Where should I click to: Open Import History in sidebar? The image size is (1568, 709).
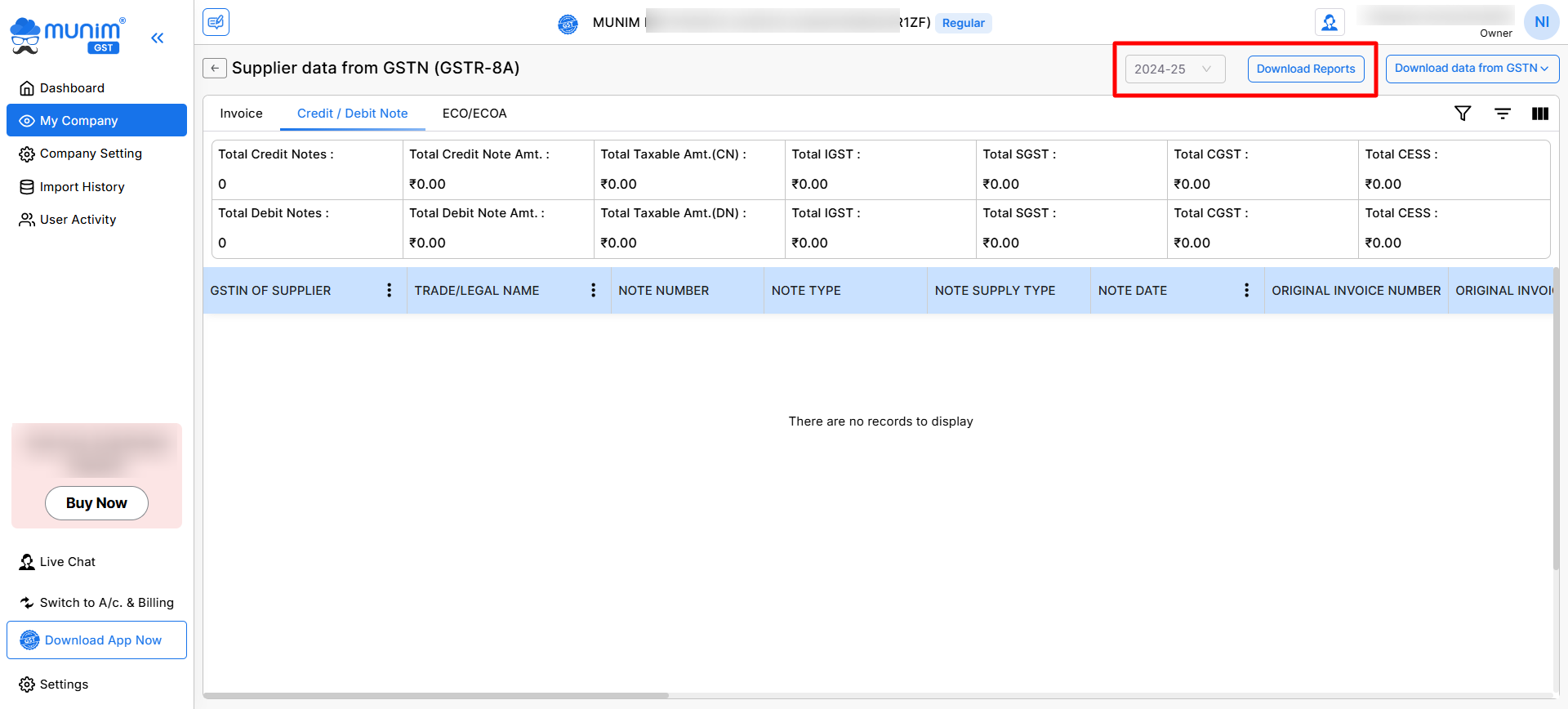click(x=82, y=187)
